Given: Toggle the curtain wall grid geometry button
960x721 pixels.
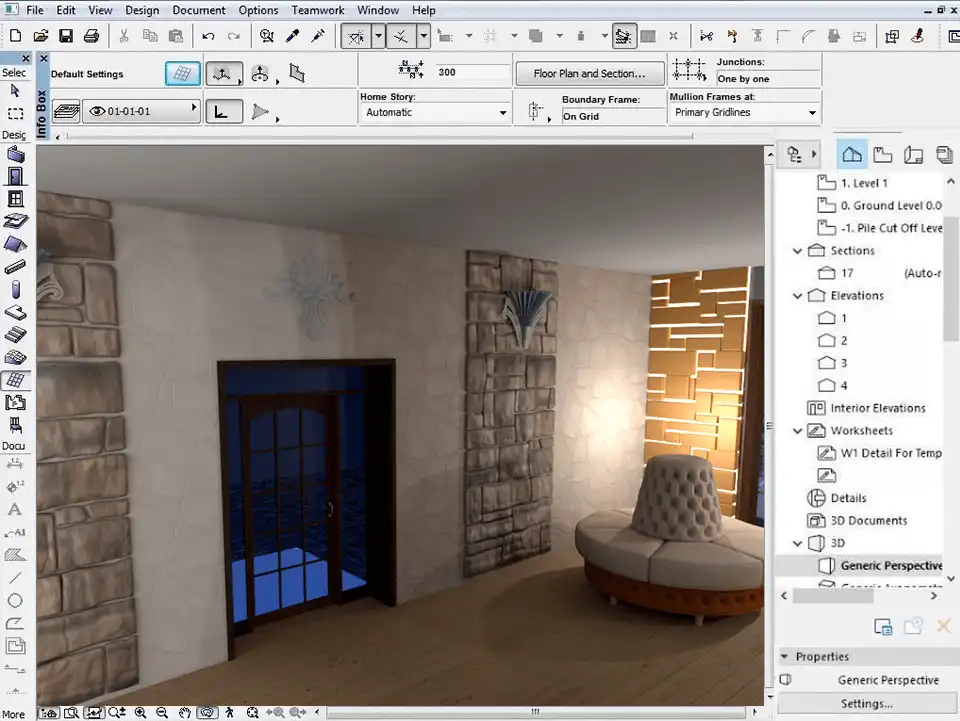Looking at the screenshot, I should tap(182, 74).
